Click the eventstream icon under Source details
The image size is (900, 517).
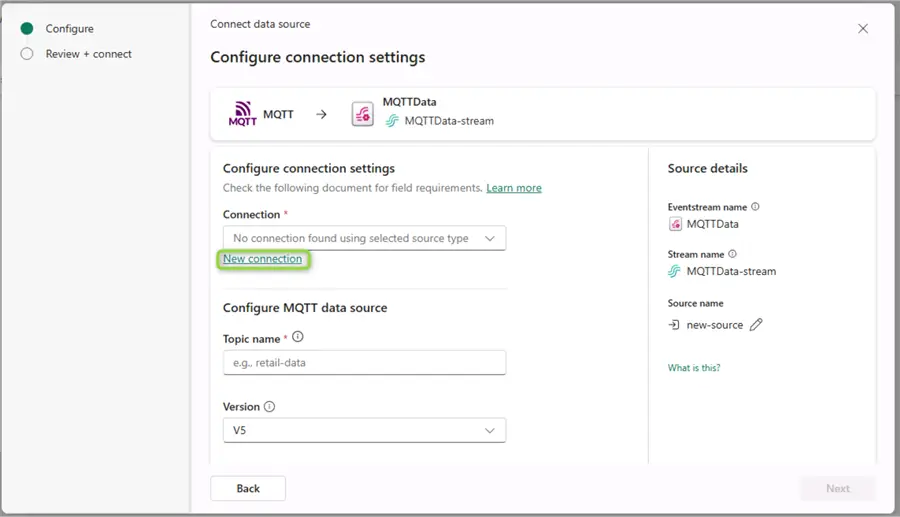click(x=675, y=224)
